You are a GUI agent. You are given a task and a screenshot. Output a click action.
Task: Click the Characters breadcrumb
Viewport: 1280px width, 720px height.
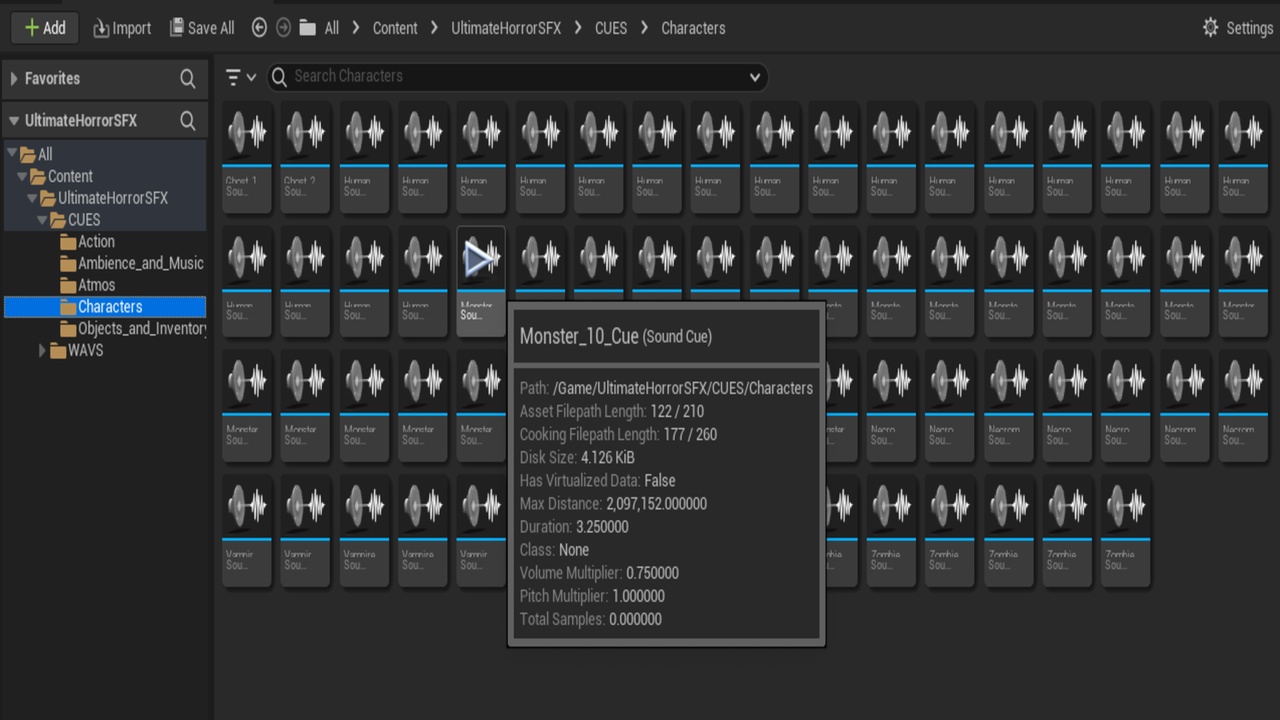693,28
